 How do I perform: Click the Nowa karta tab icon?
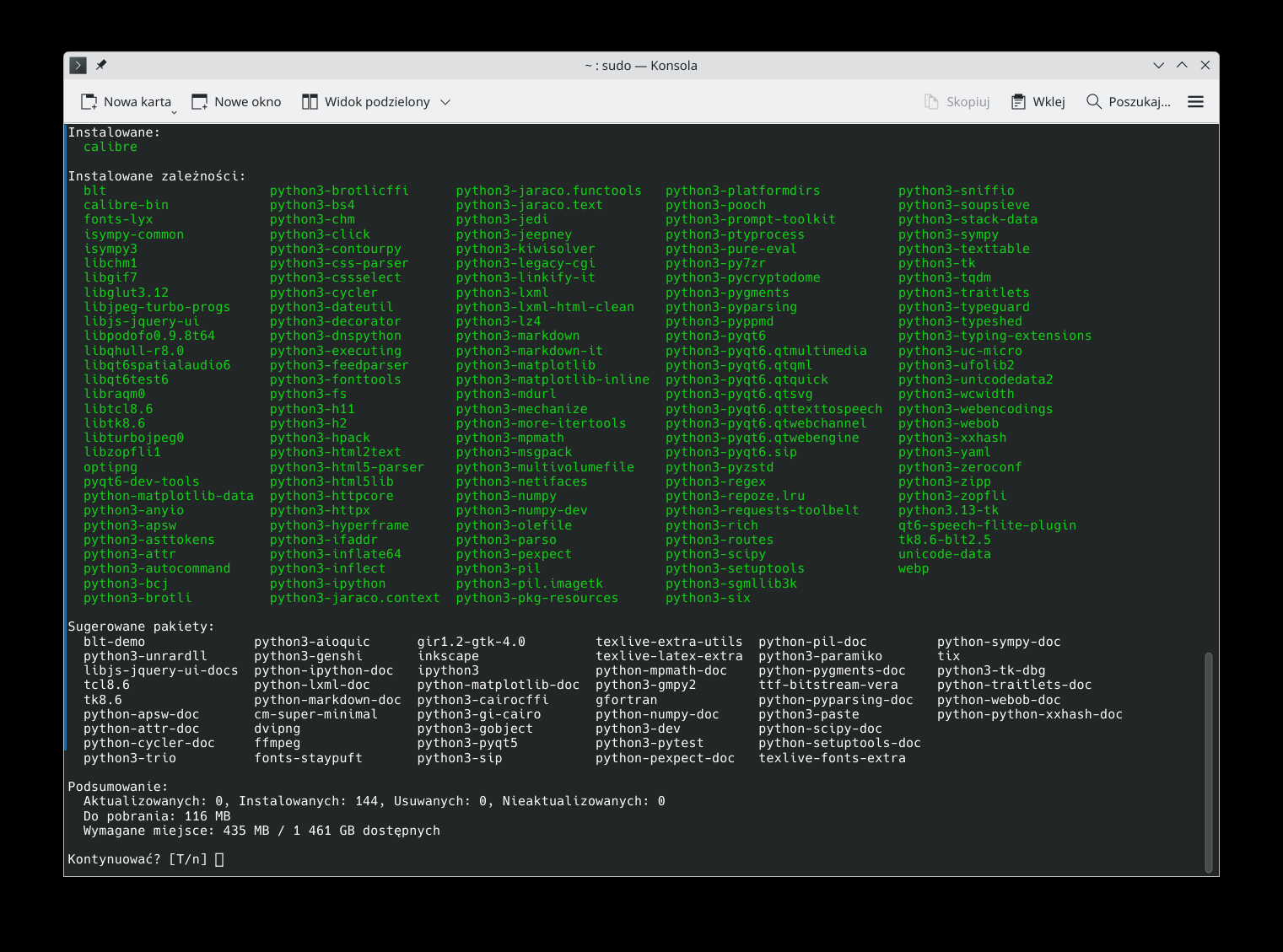coord(89,102)
